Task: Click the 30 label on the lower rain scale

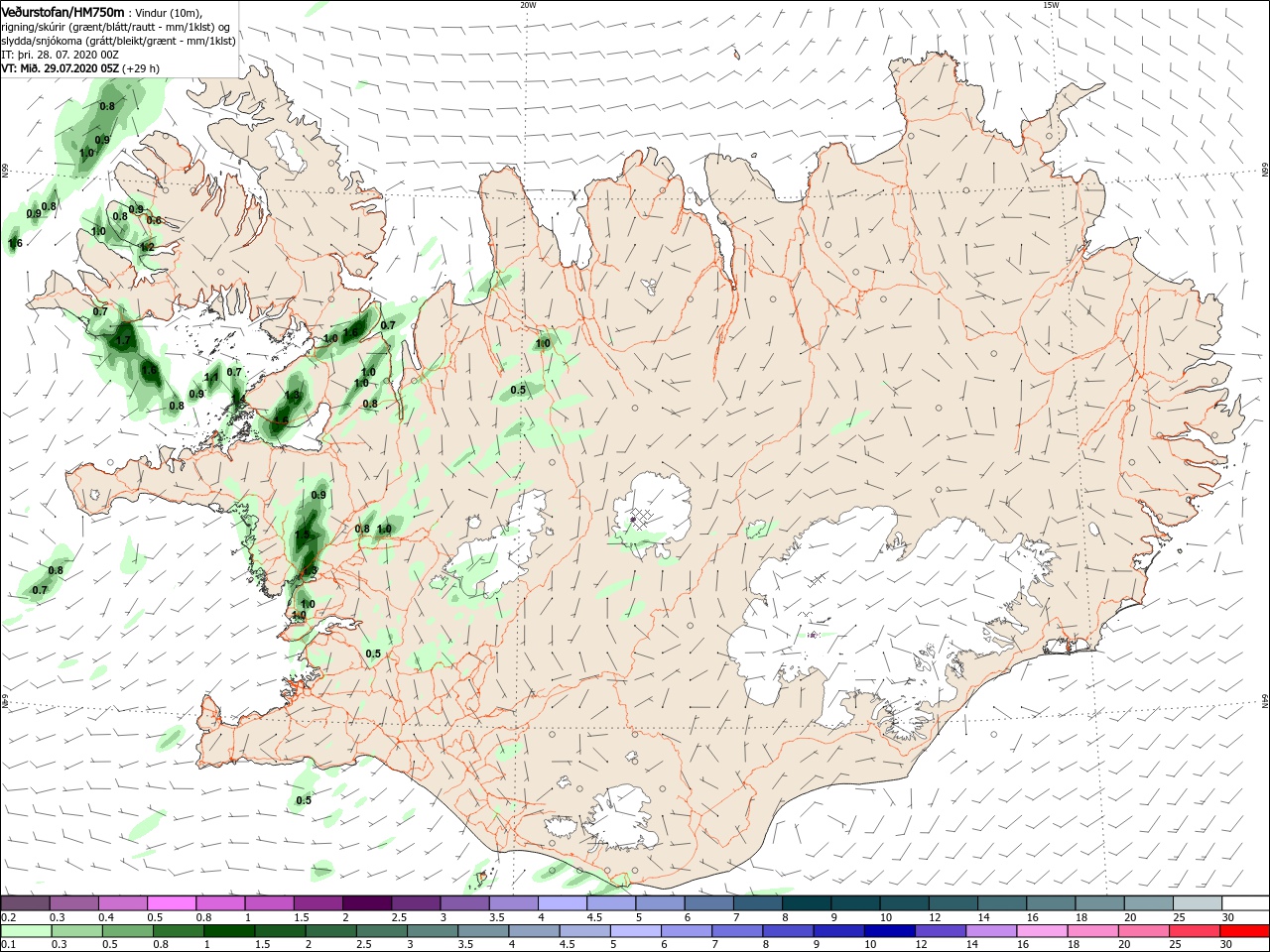Action: (x=1226, y=946)
